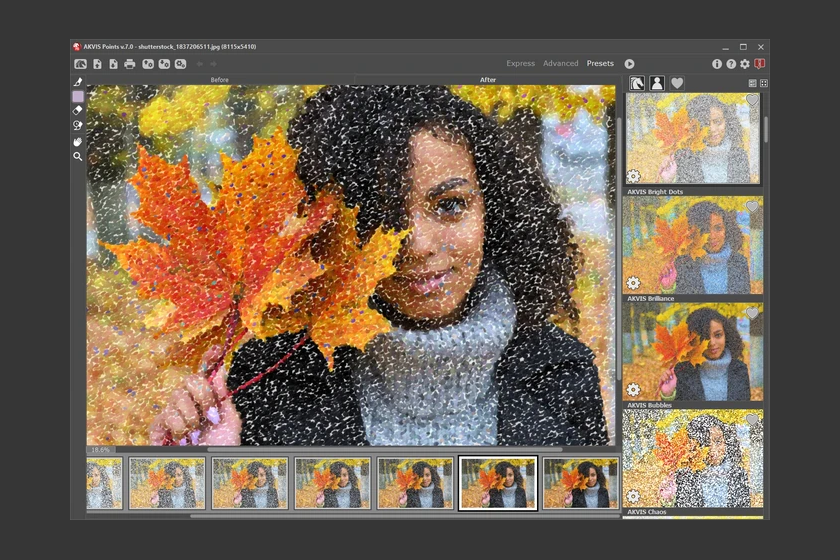Favorite the AKVIS Chaos preset
The image size is (840, 560).
point(752,420)
